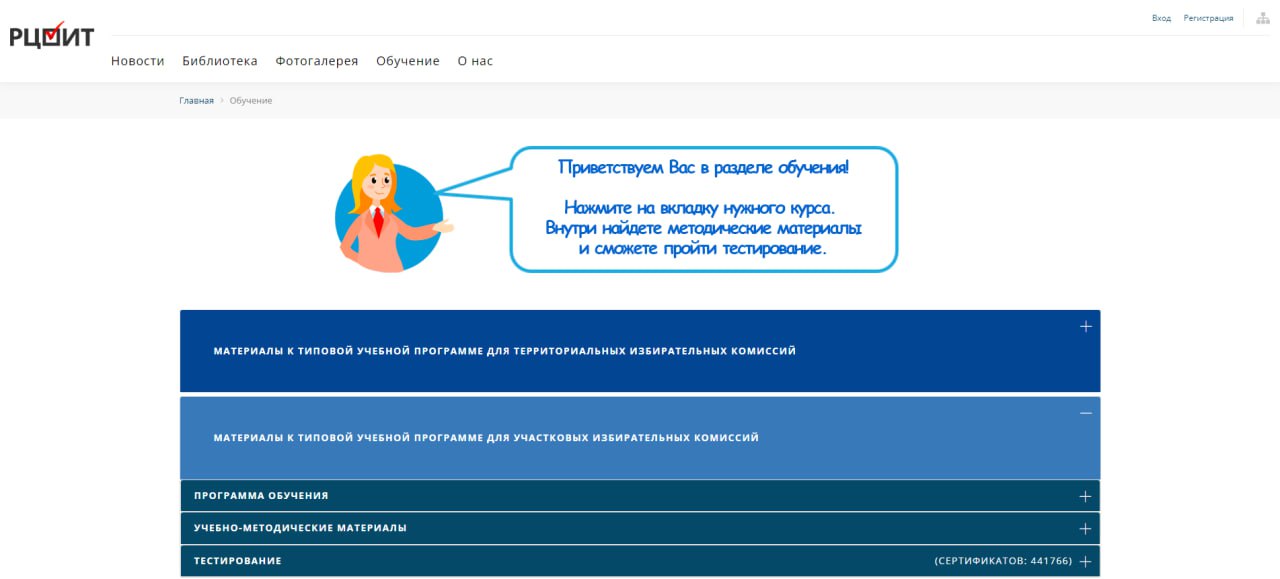Click plus icon in Тестирование row
Screen dimensions: 1280x579
tap(1085, 561)
